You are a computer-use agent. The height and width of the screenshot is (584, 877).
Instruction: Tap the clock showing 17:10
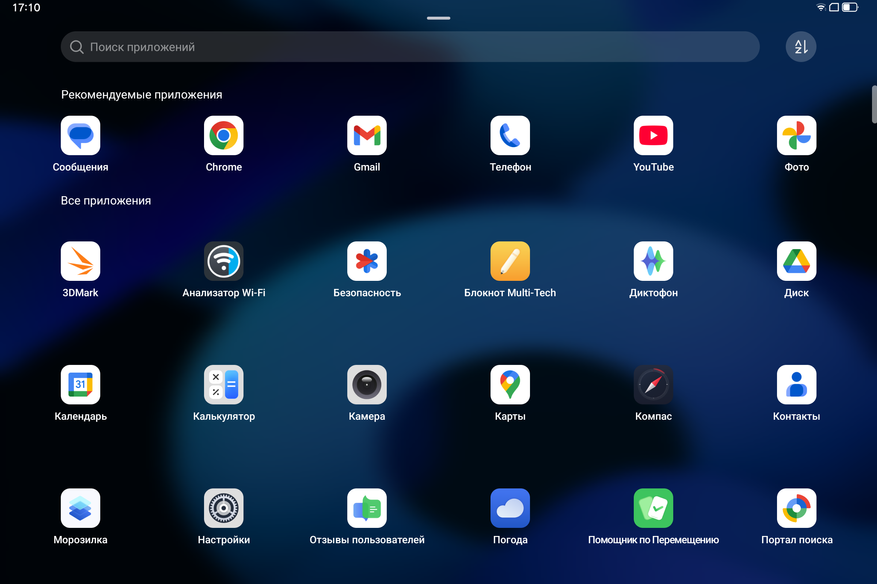coord(26,8)
